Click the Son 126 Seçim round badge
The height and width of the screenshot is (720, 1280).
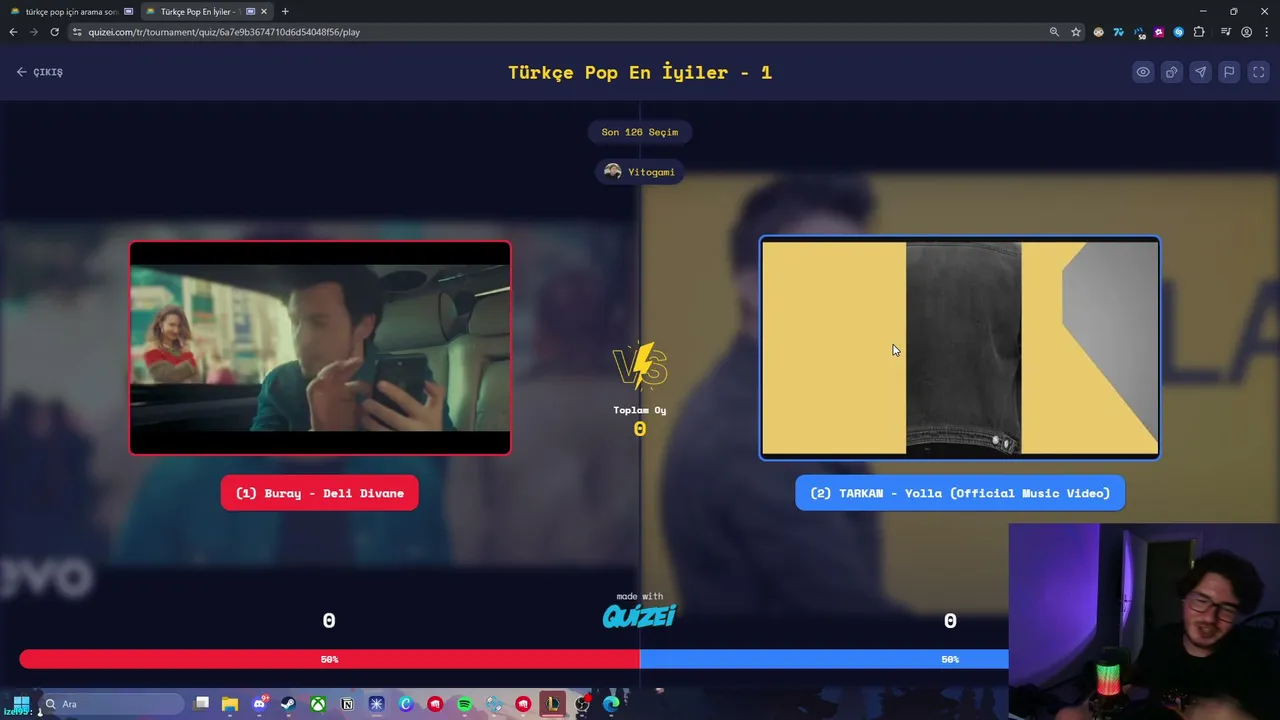pyautogui.click(x=640, y=132)
